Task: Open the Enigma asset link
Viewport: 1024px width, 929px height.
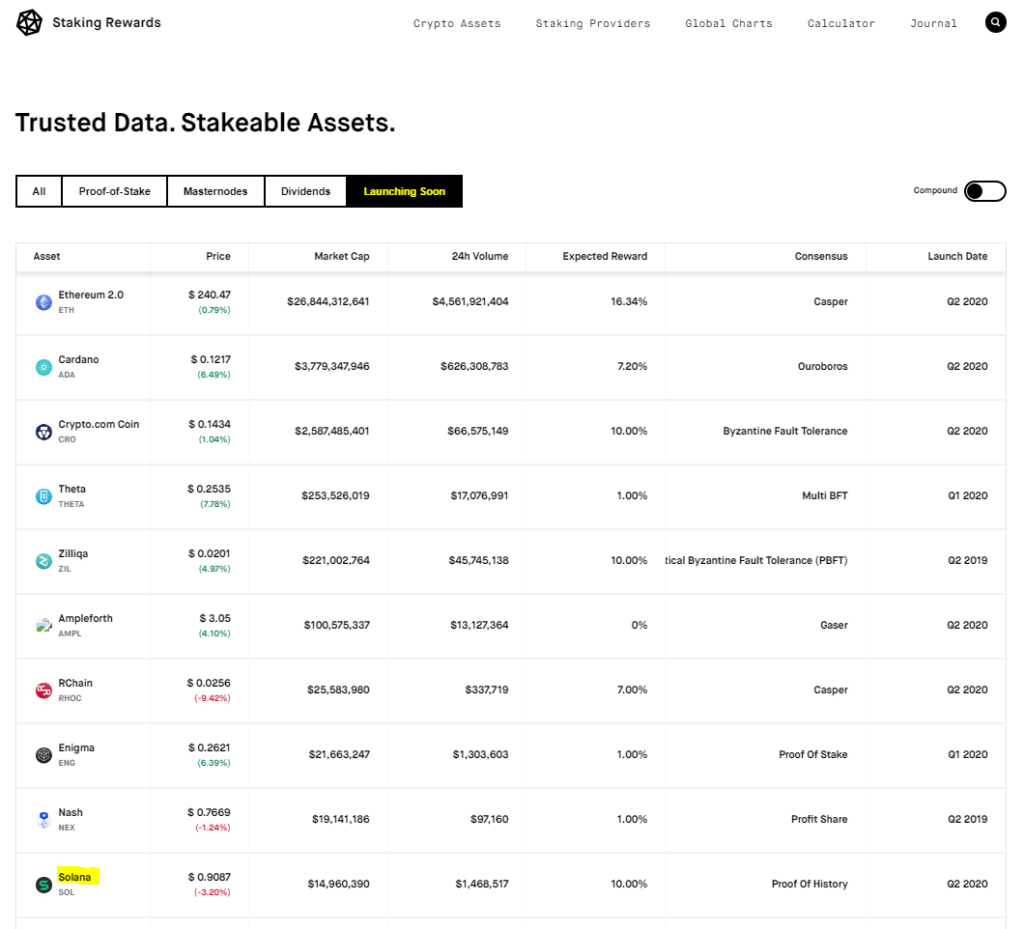Action: [x=76, y=748]
